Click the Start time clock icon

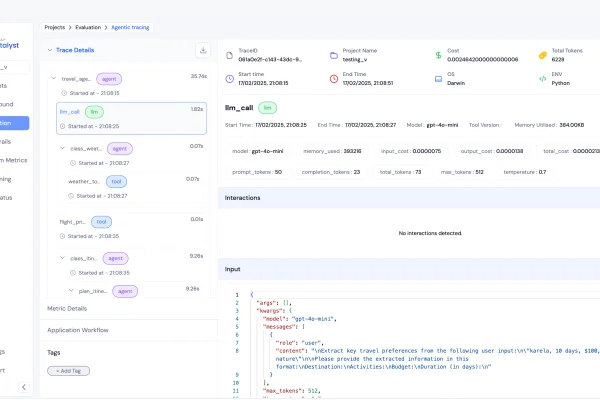click(229, 79)
